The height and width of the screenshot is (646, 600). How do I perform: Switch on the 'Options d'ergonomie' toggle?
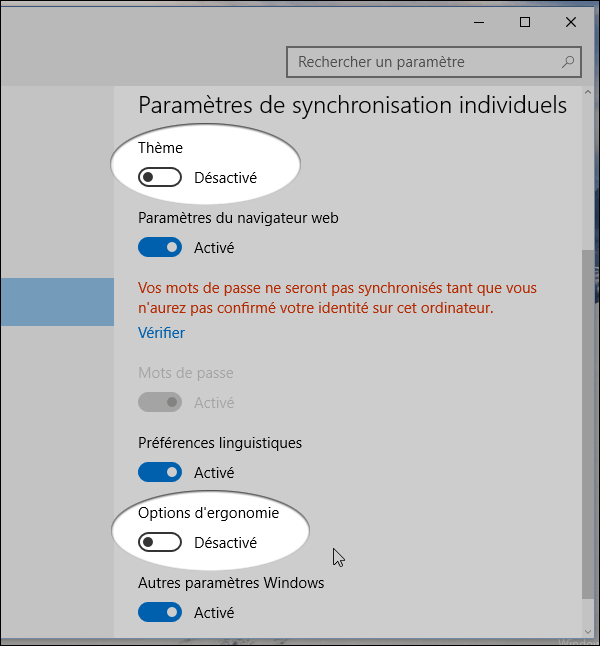pos(160,543)
